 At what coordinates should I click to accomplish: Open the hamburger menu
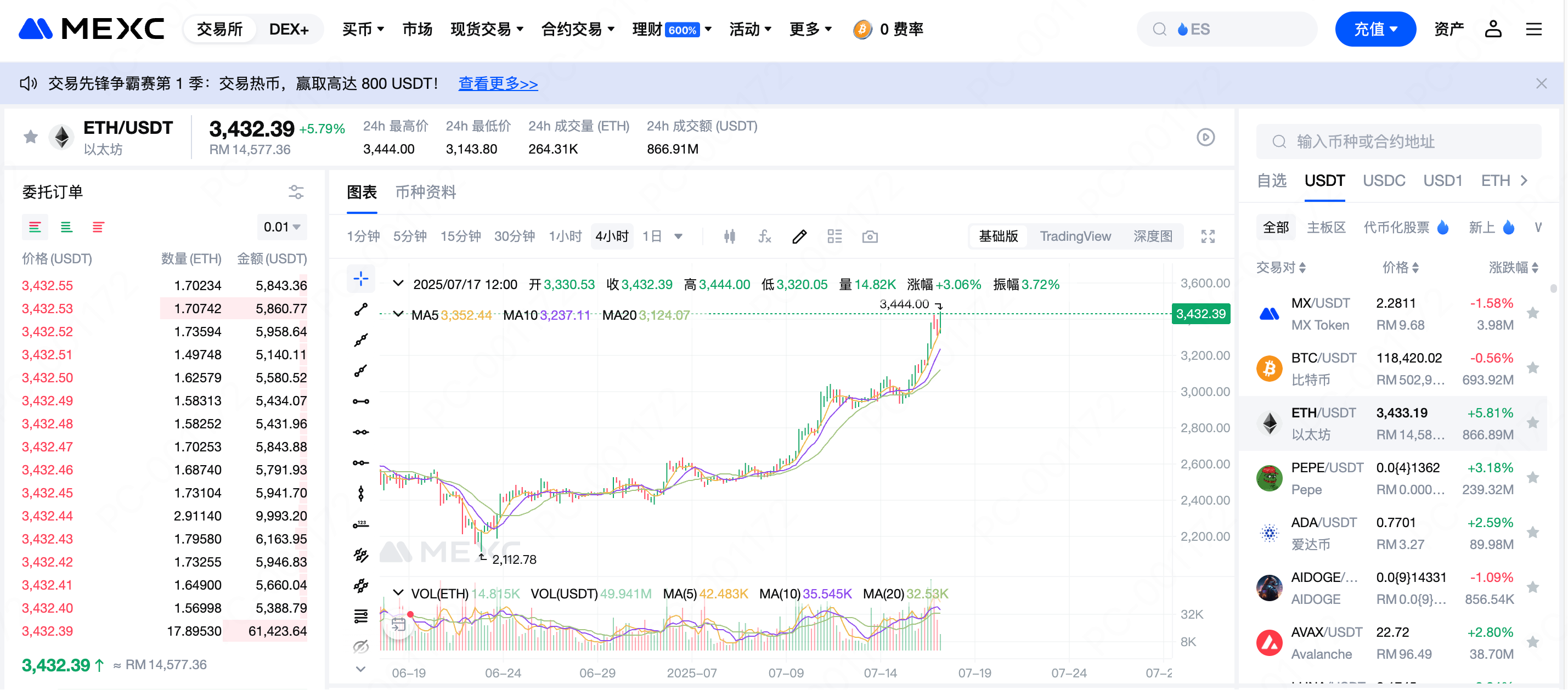[1533, 29]
